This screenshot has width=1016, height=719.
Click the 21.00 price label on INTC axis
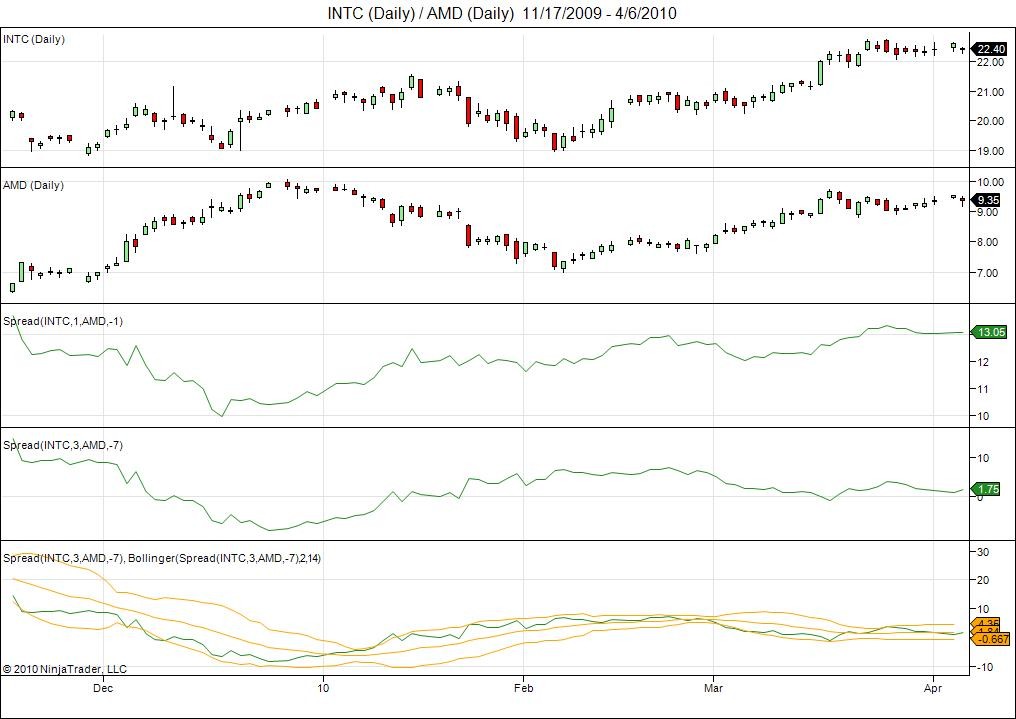pos(991,92)
